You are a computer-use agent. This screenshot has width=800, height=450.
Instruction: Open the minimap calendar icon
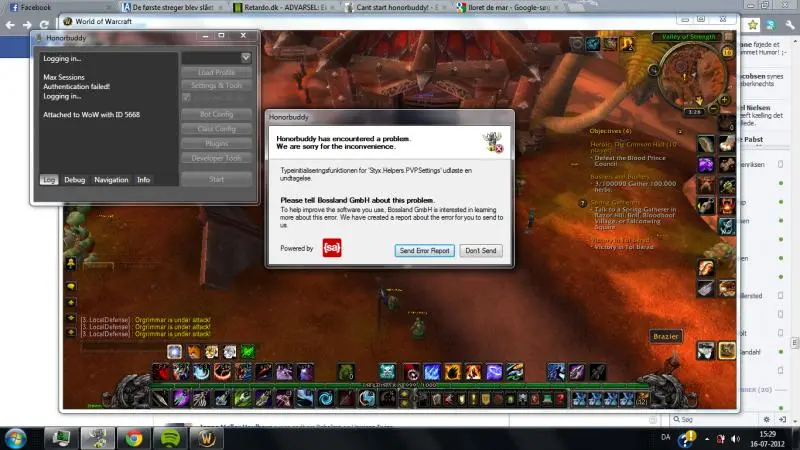728,52
